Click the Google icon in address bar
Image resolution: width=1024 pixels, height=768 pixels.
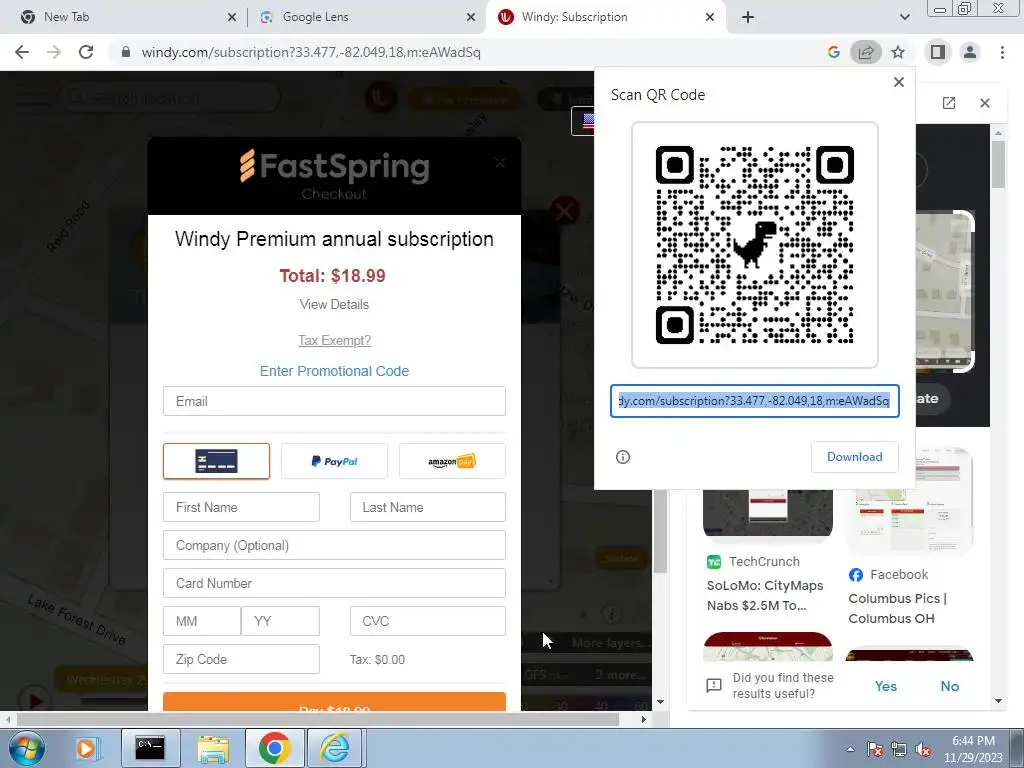click(833, 52)
